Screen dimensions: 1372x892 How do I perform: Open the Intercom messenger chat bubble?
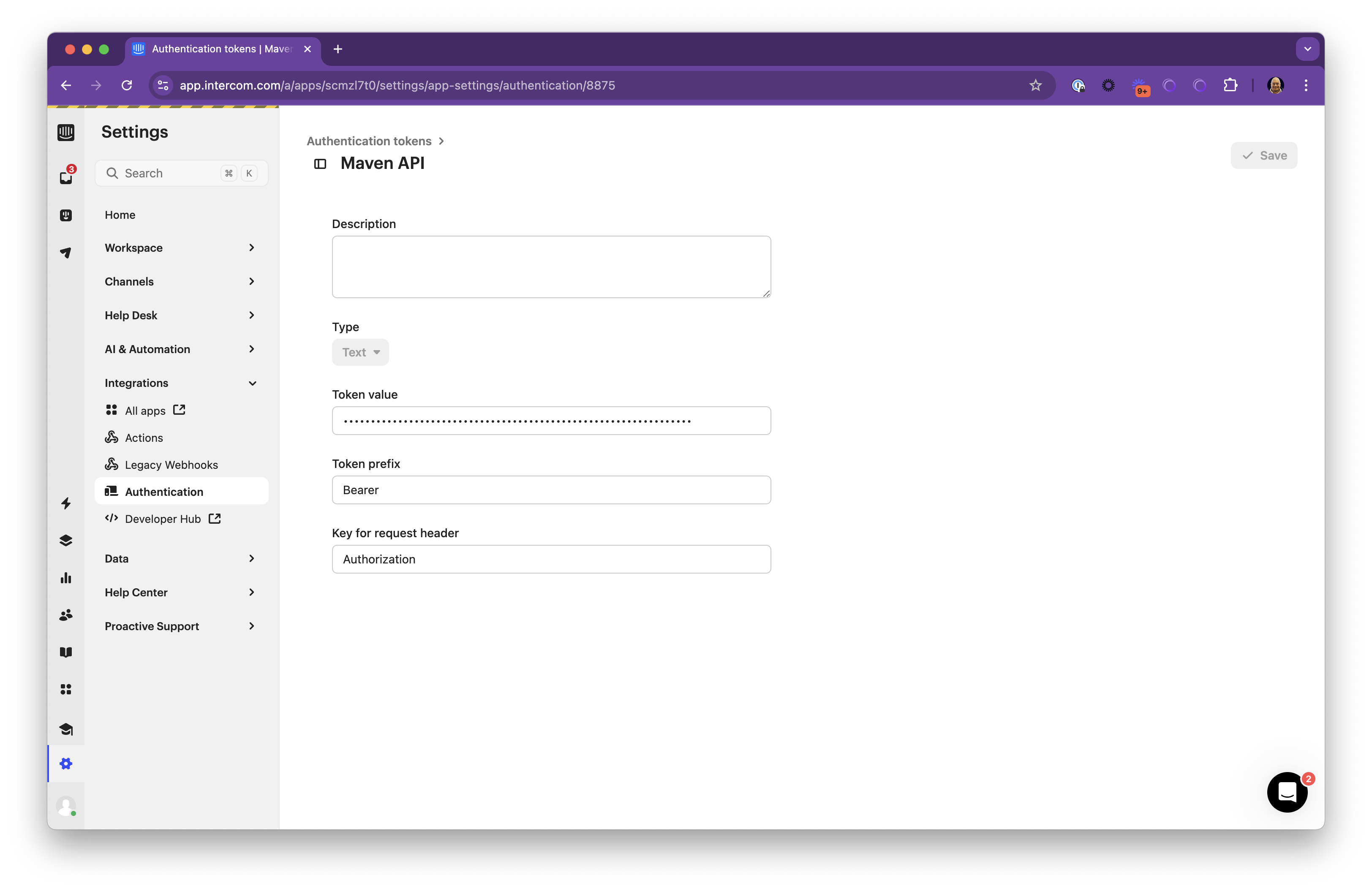[x=1287, y=792]
